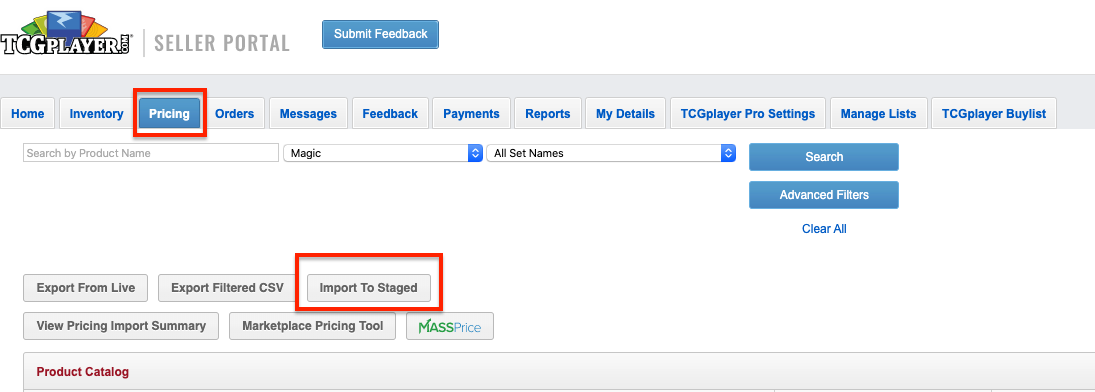This screenshot has height=392, width=1095.
Task: Click the Submit Feedback button
Action: (381, 34)
